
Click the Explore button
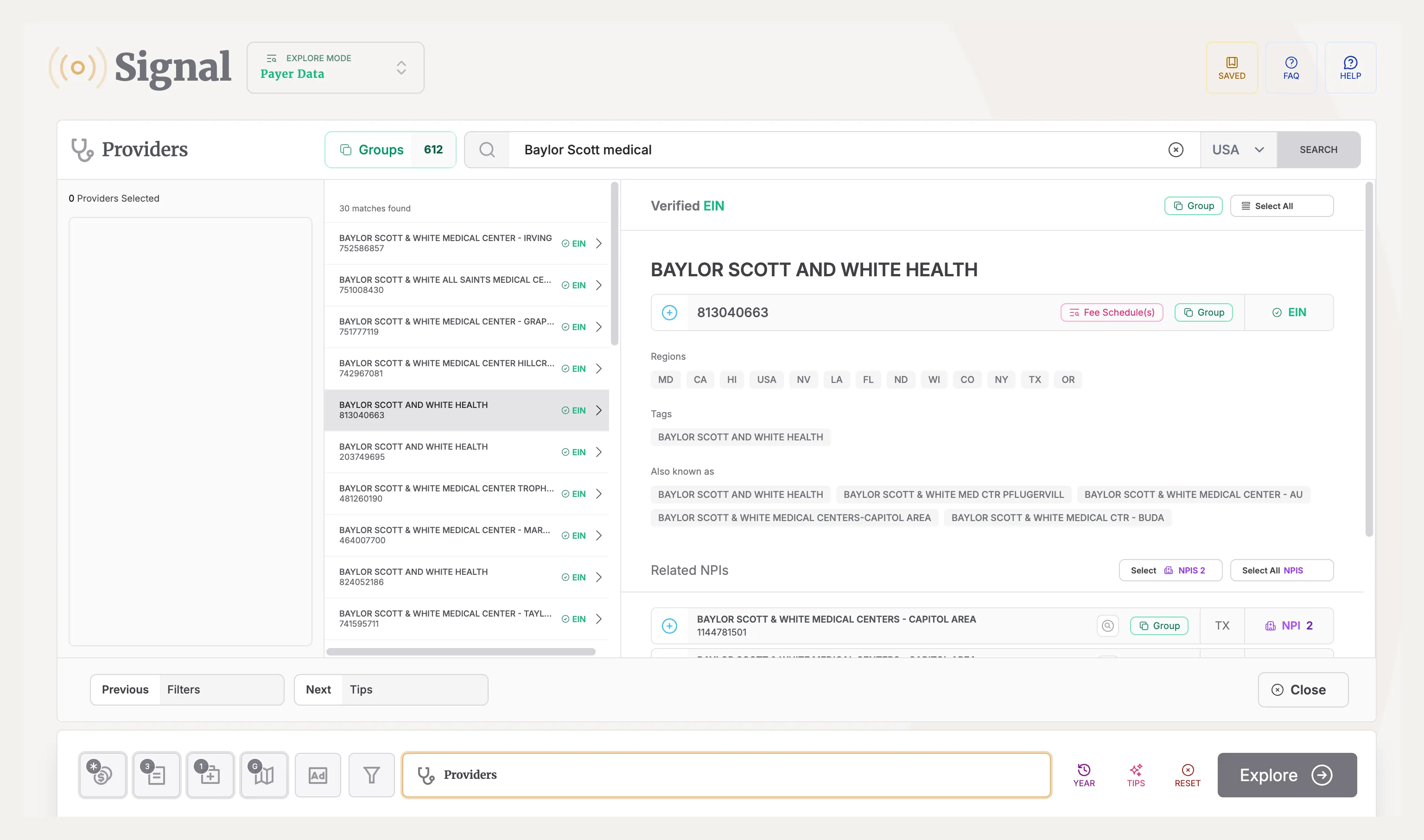1287,775
